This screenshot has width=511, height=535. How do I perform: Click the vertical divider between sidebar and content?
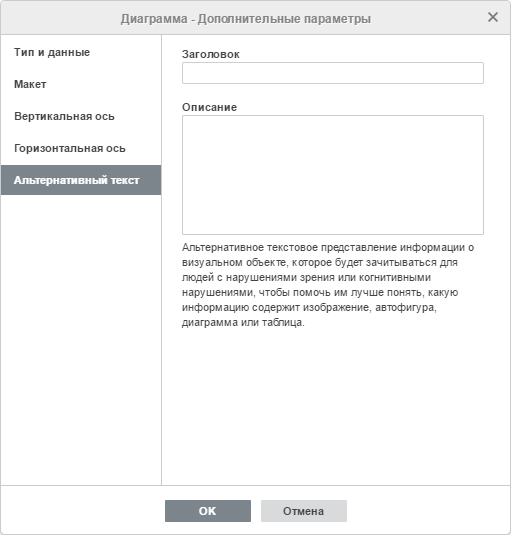click(x=161, y=260)
